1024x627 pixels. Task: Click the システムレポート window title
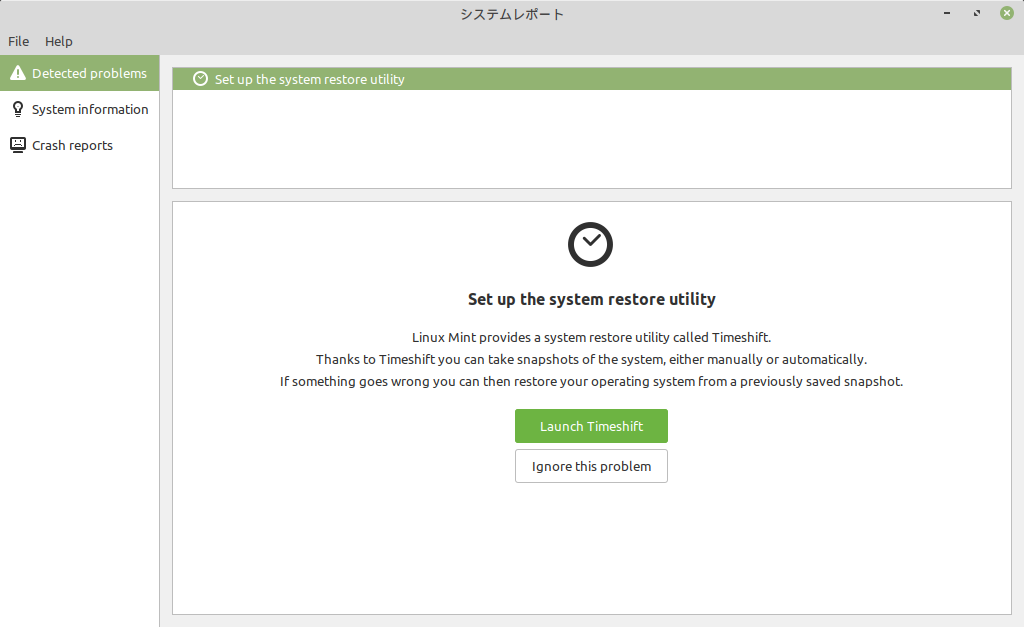point(511,13)
